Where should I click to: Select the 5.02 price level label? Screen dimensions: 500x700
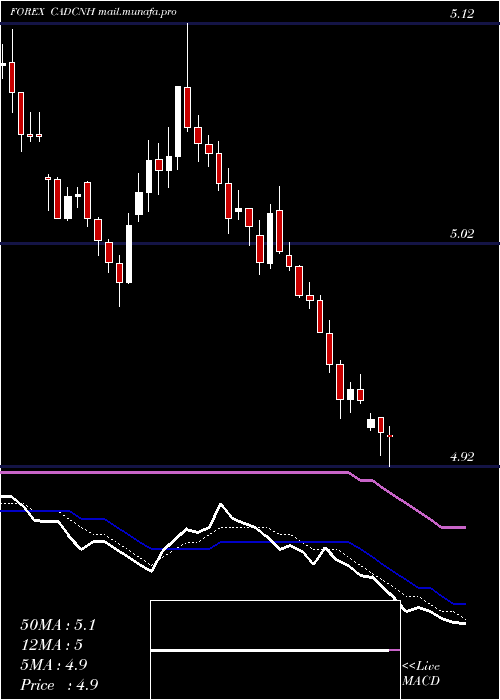tap(461, 233)
